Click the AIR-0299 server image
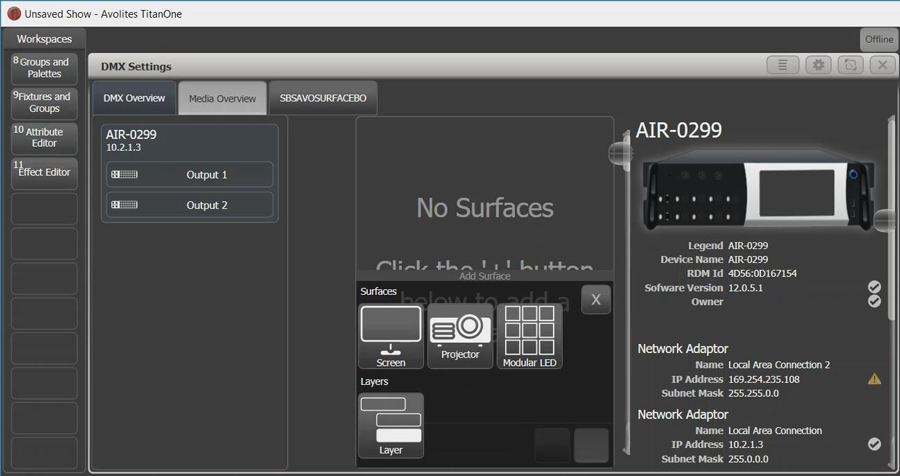This screenshot has height=476, width=900. coord(758,192)
